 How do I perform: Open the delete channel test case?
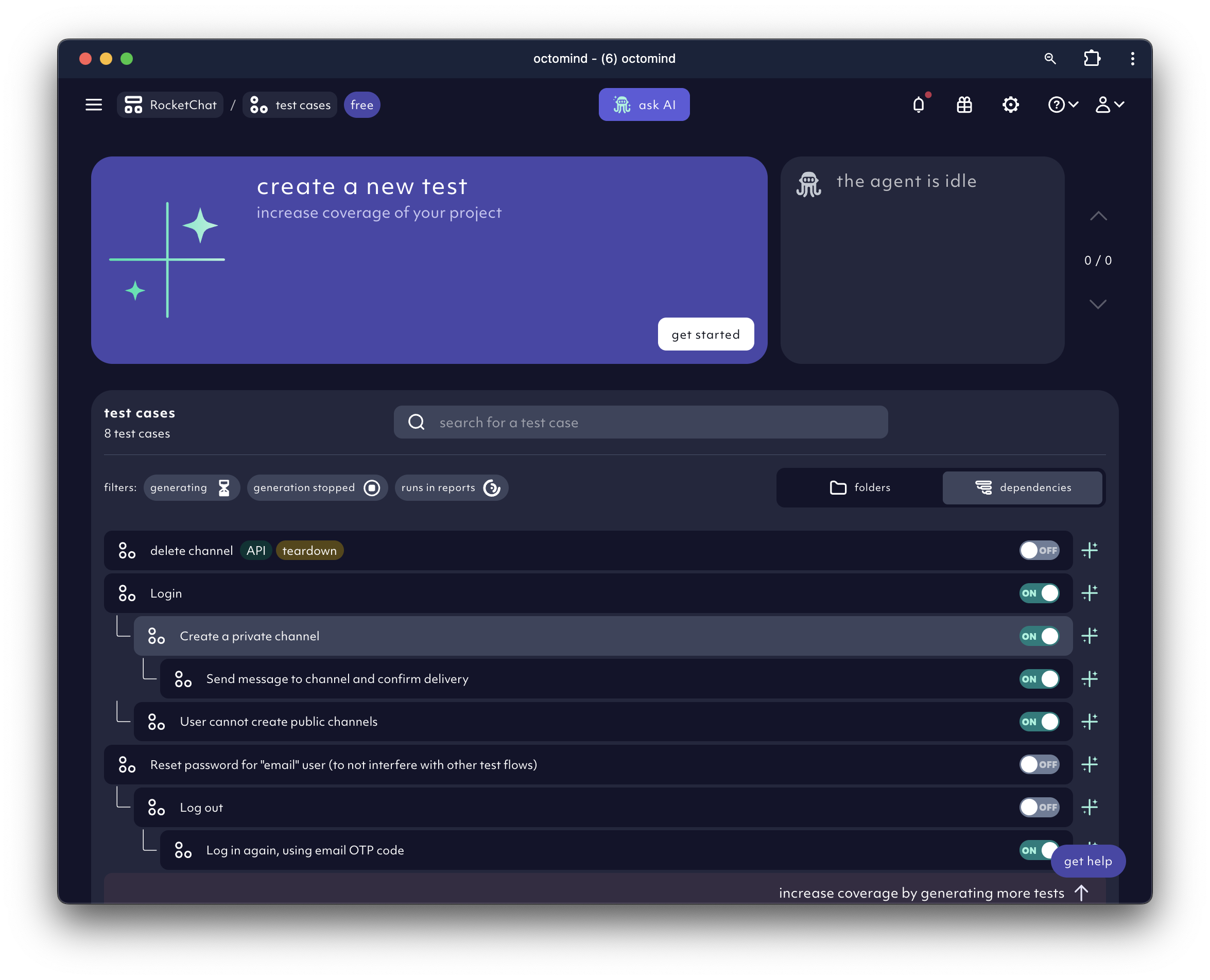588,550
